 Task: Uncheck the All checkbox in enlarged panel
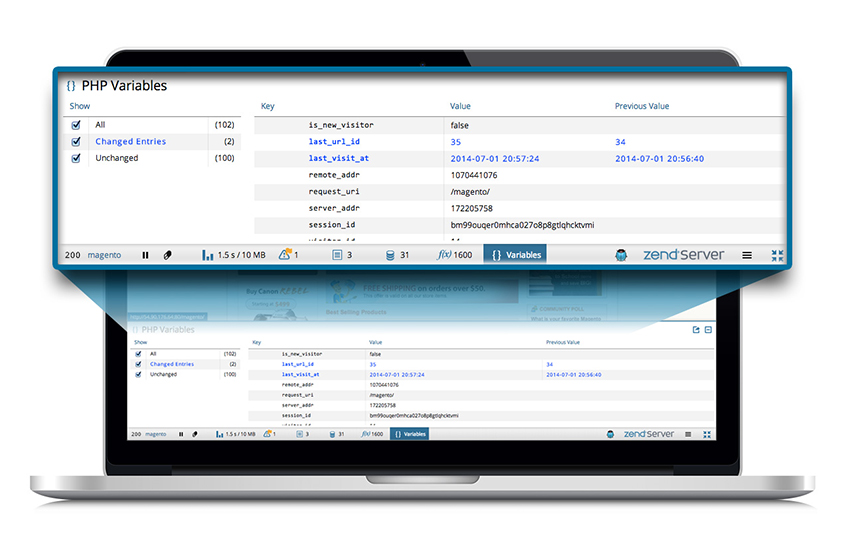point(76,125)
